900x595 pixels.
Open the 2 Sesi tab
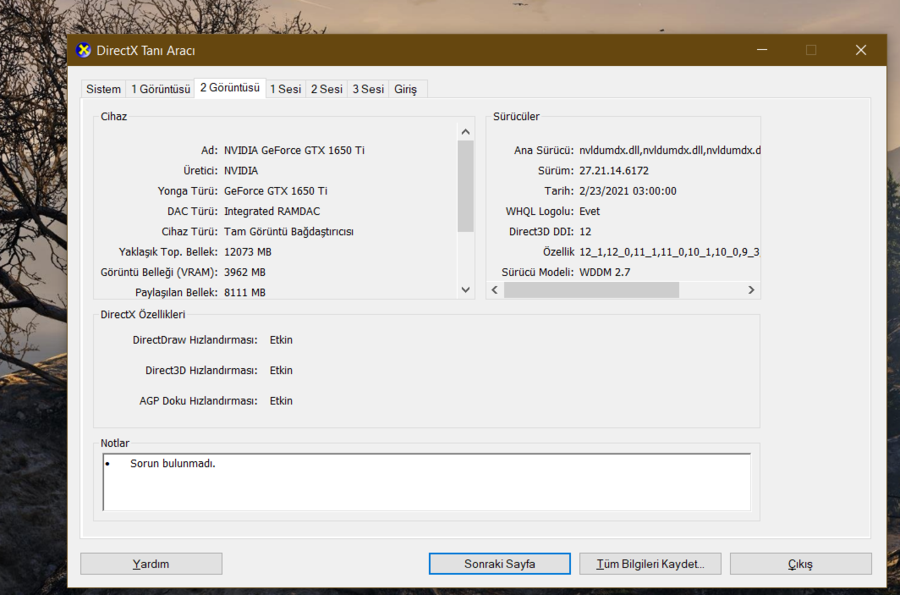(327, 89)
